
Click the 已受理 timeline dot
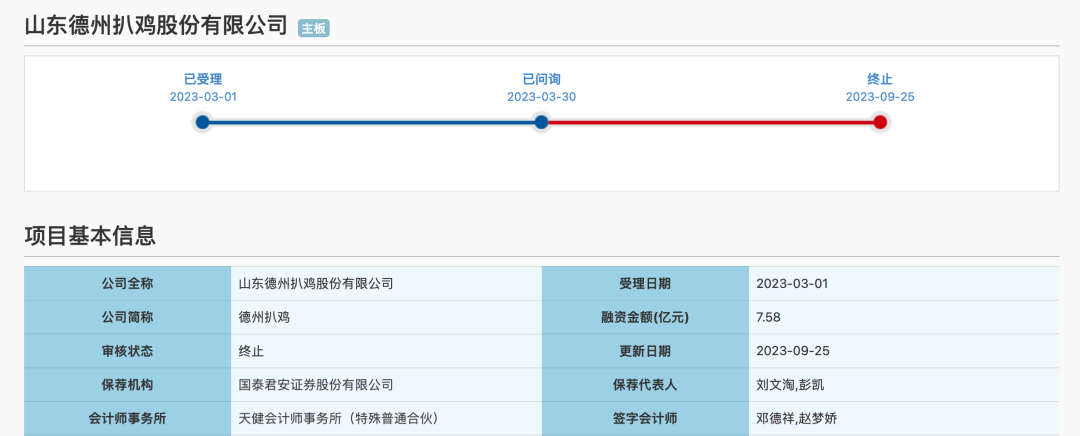[203, 122]
